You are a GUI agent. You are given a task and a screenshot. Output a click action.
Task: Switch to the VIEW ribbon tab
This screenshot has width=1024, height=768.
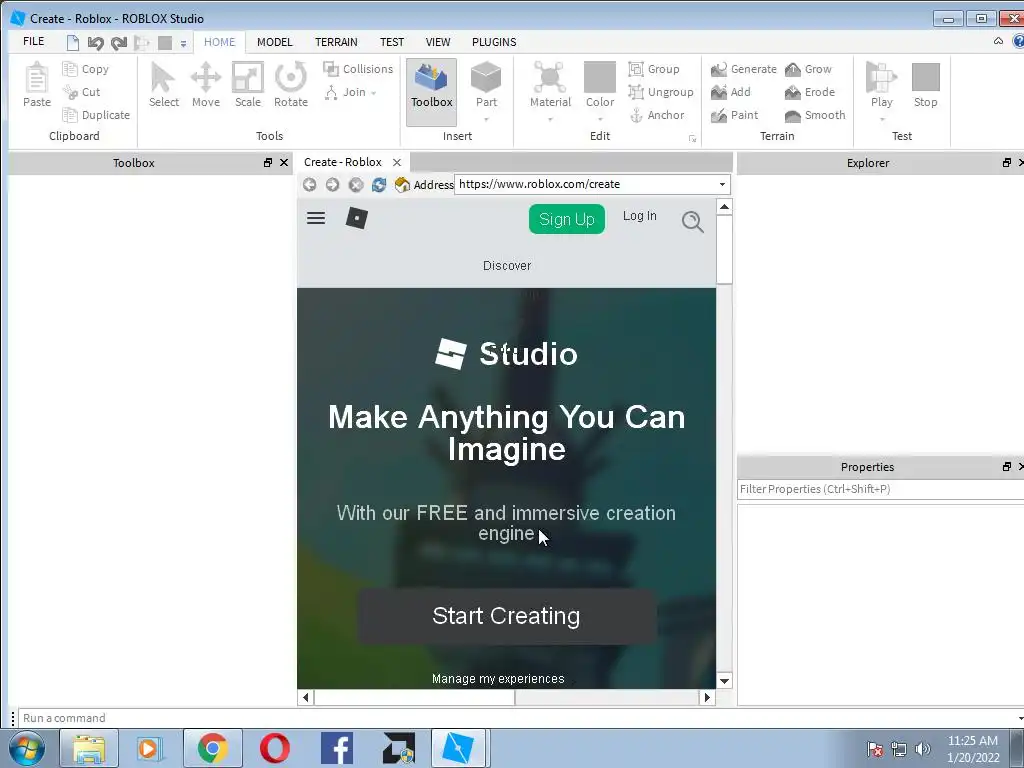coord(438,42)
